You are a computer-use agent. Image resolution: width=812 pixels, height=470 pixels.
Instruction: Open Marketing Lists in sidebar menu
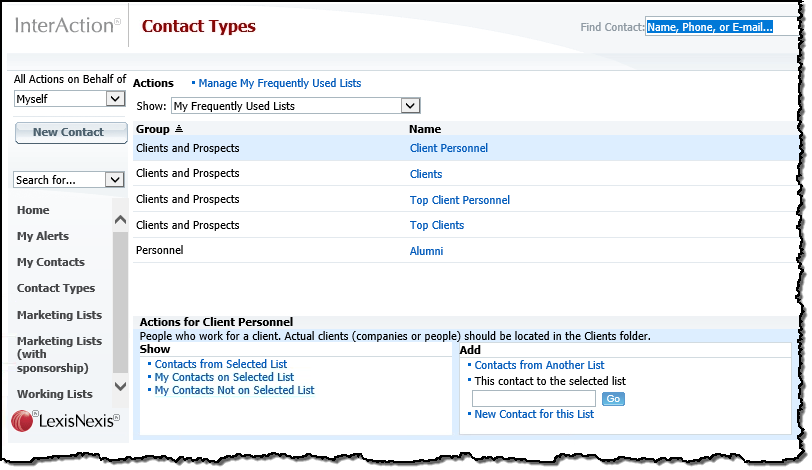60,315
